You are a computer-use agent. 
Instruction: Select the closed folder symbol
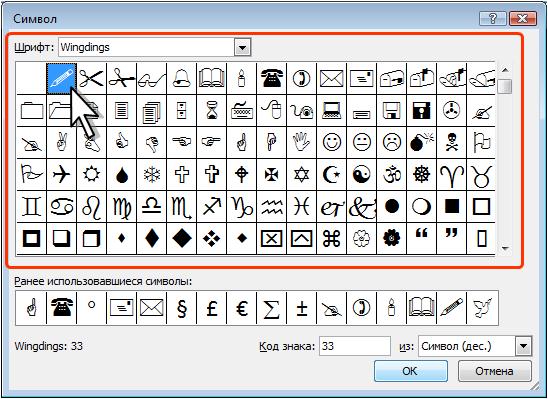(32, 110)
